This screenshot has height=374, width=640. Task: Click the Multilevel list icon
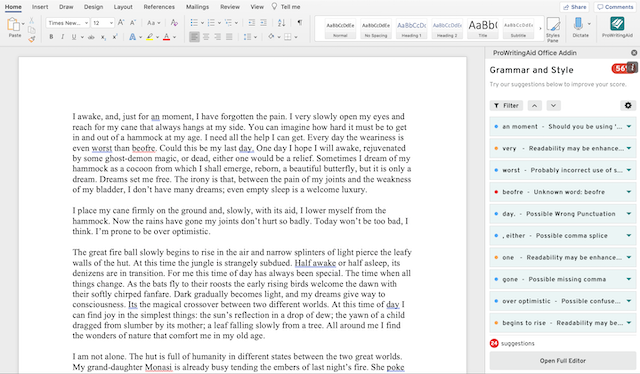point(228,23)
